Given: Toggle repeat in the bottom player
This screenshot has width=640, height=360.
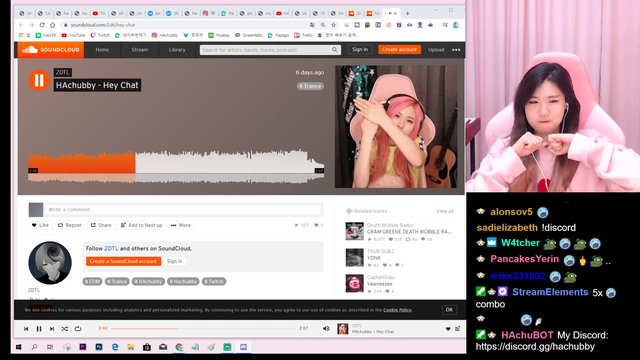Looking at the screenshot, I should pyautogui.click(x=78, y=329).
